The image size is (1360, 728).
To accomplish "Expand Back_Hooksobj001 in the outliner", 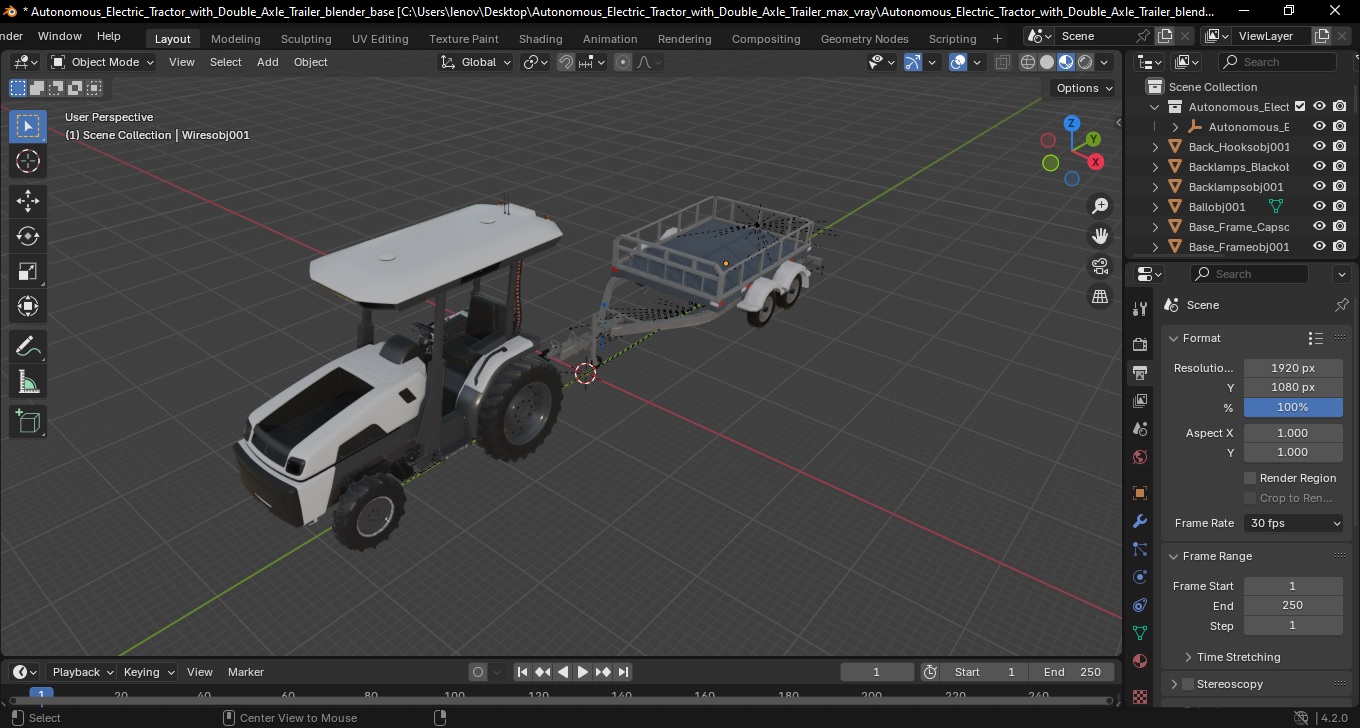I will tap(1156, 147).
